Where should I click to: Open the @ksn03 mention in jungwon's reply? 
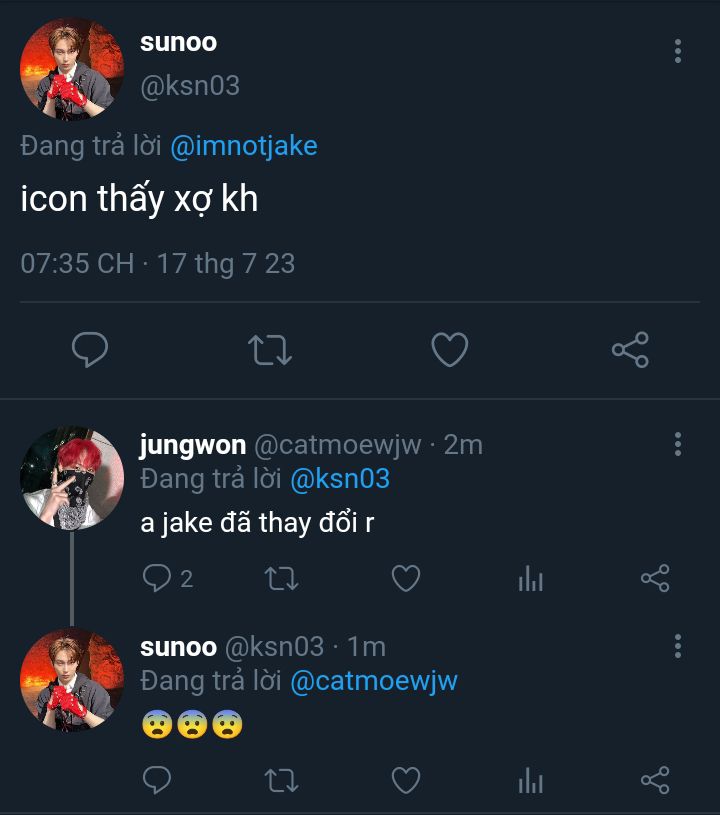[340, 479]
